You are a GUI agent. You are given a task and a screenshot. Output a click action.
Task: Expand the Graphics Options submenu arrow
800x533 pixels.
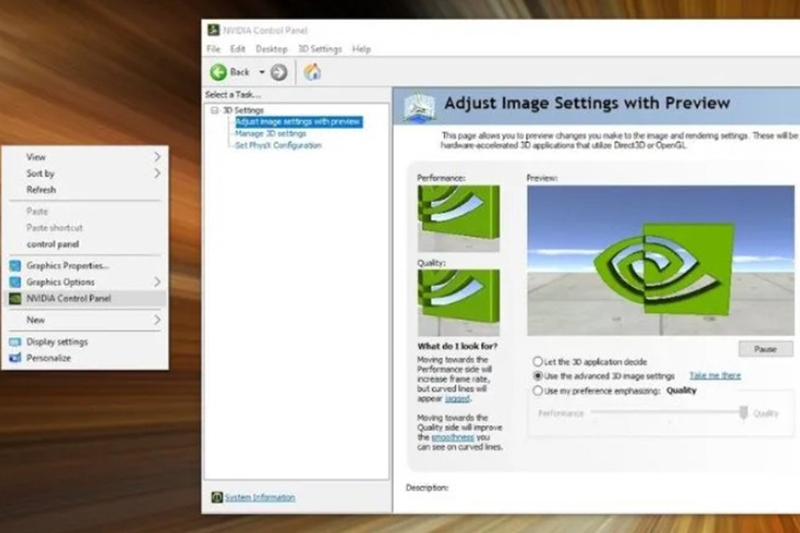(x=157, y=282)
